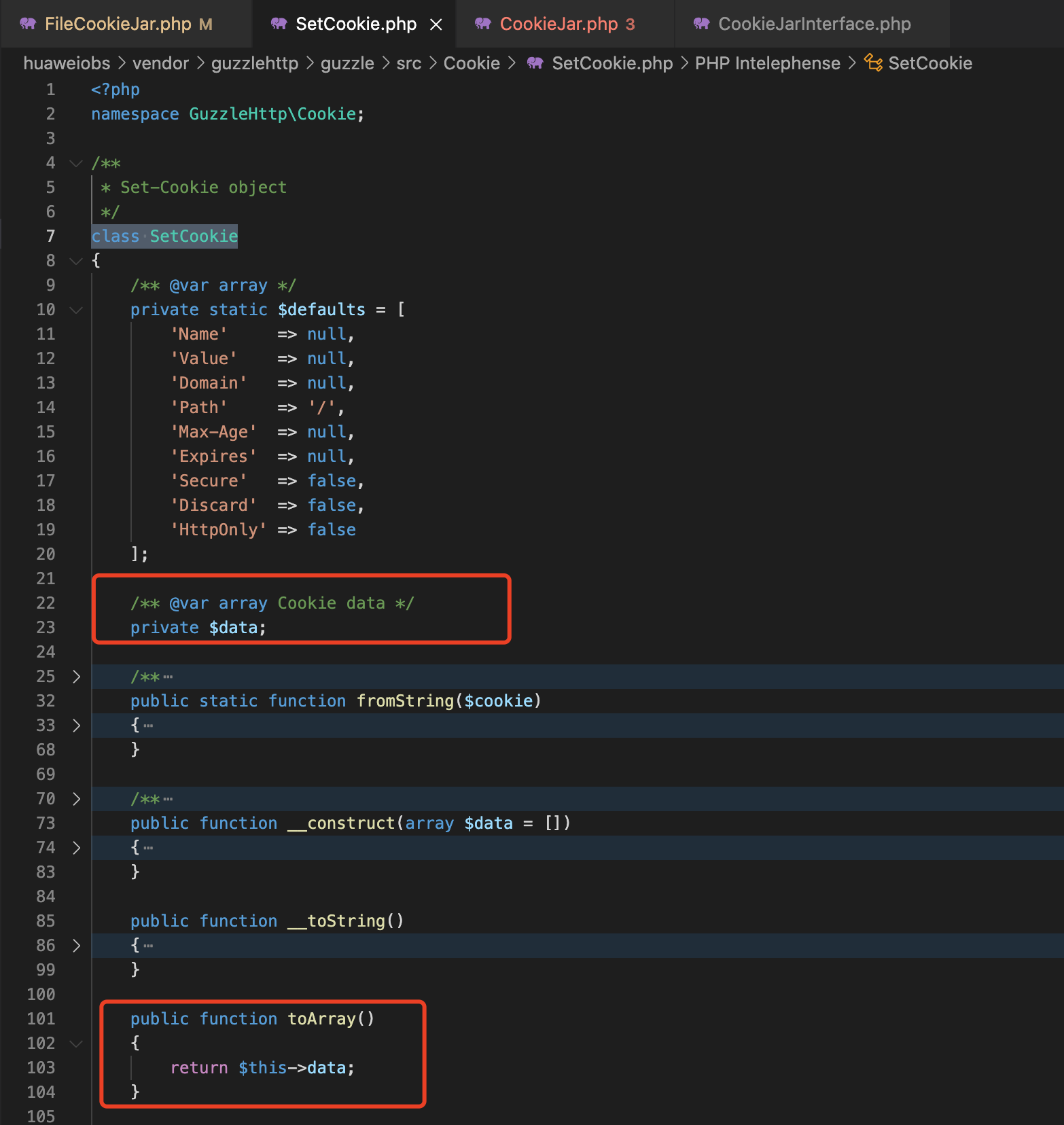Collapse the toArray function at line 102
The height and width of the screenshot is (1125, 1064).
76,1043
